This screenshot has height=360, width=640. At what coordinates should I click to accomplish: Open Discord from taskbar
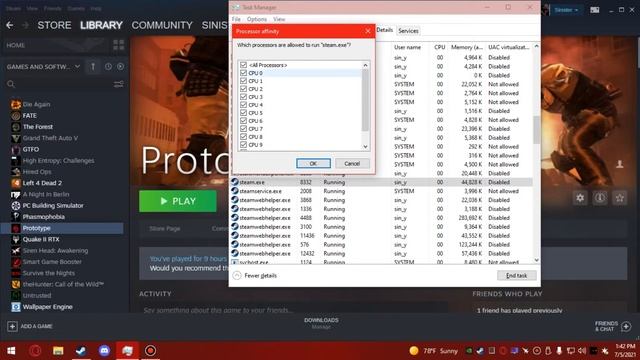click(x=104, y=351)
